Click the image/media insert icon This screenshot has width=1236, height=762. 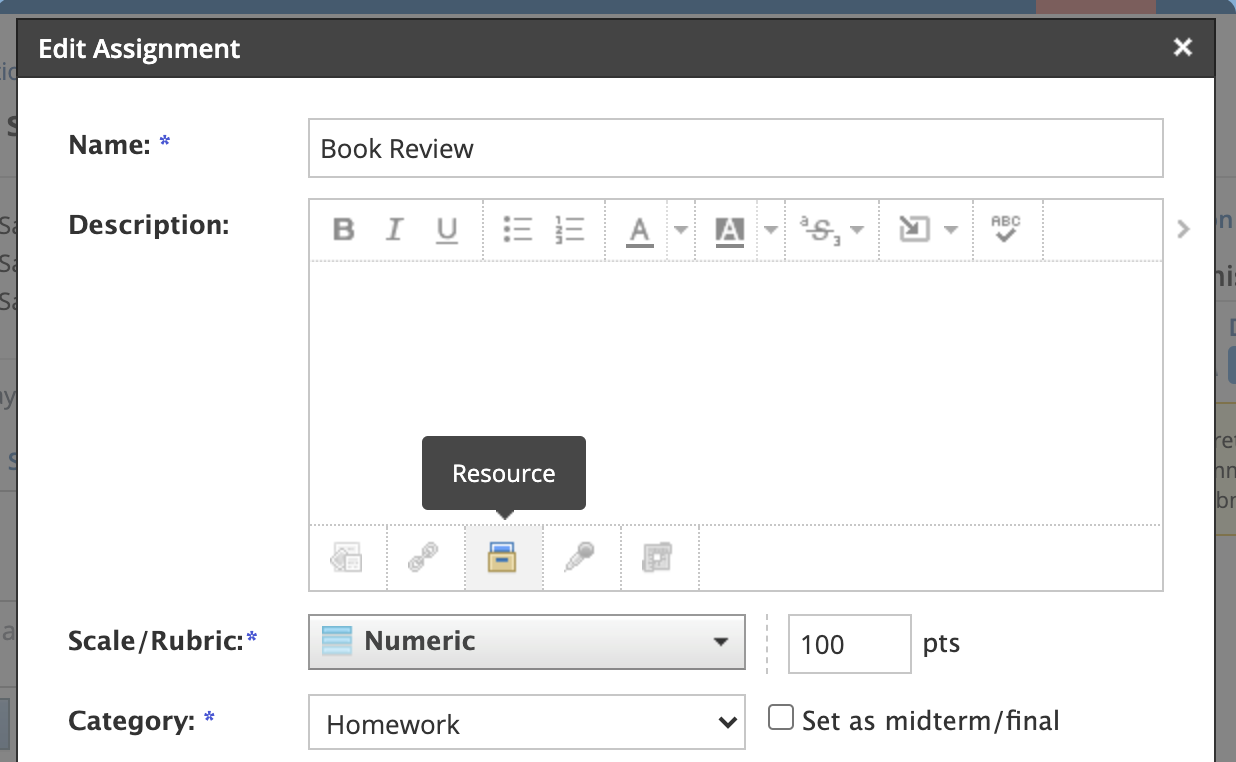(347, 558)
